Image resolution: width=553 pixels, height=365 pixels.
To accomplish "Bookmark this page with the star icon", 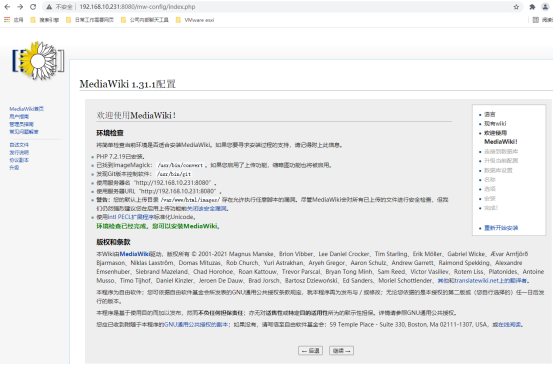I will pos(516,7).
